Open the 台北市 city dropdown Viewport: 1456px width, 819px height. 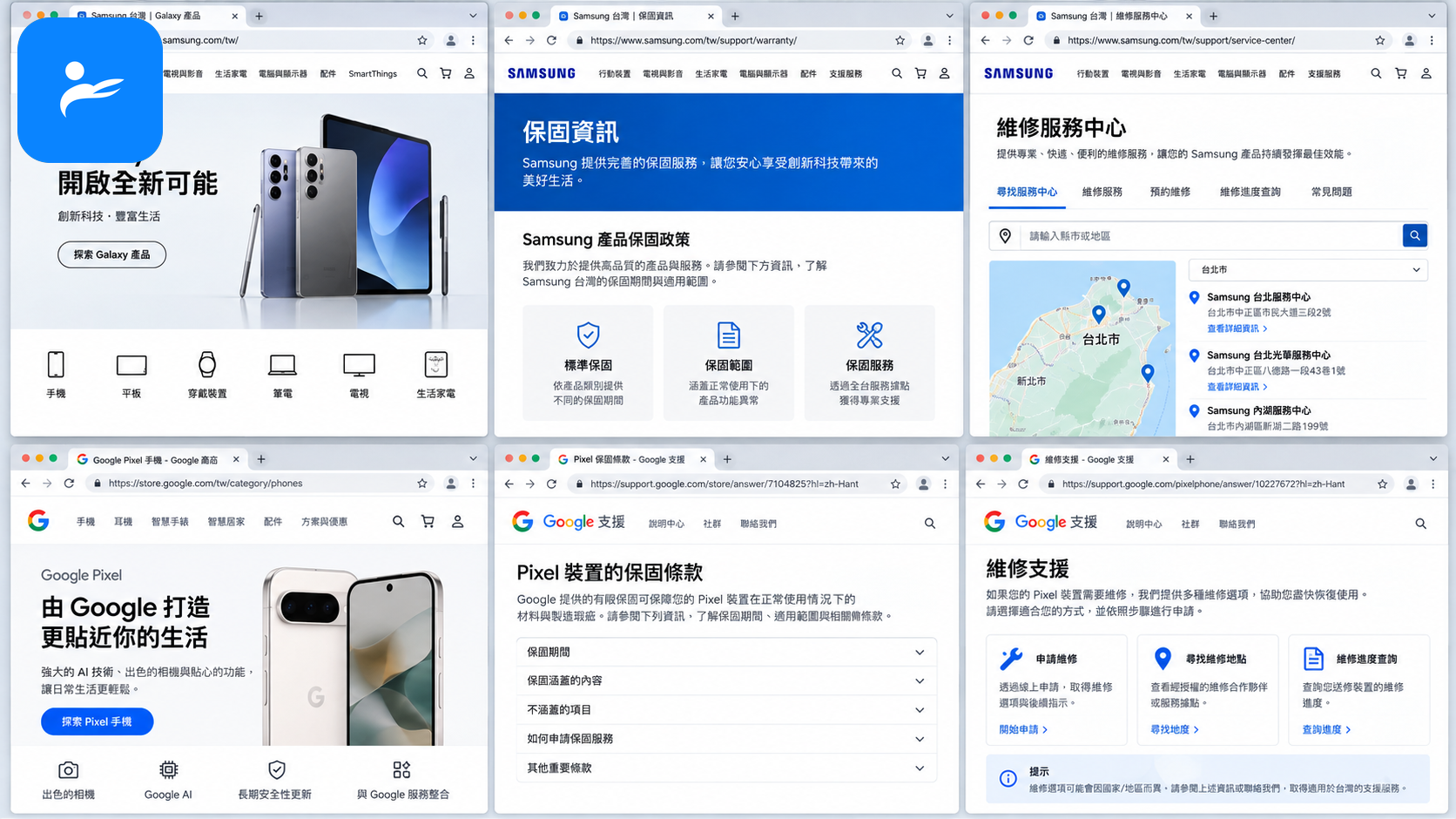click(1309, 270)
